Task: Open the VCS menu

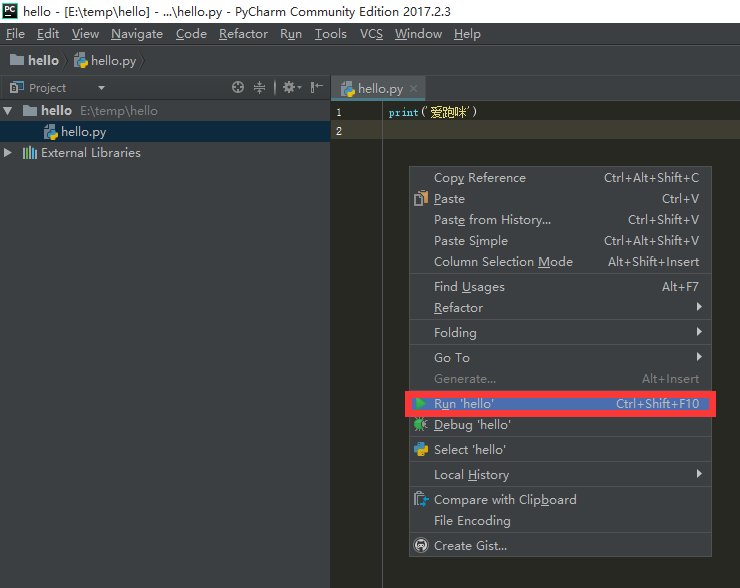Action: [x=371, y=34]
